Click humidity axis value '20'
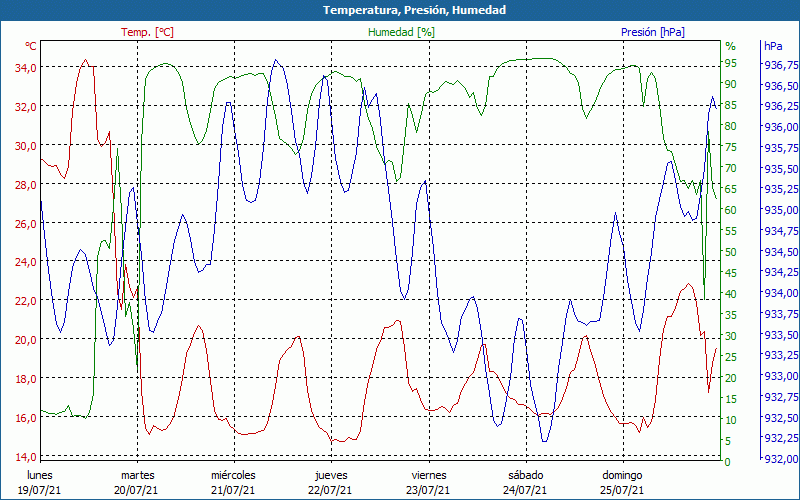The width and height of the screenshot is (800, 500). (x=731, y=378)
